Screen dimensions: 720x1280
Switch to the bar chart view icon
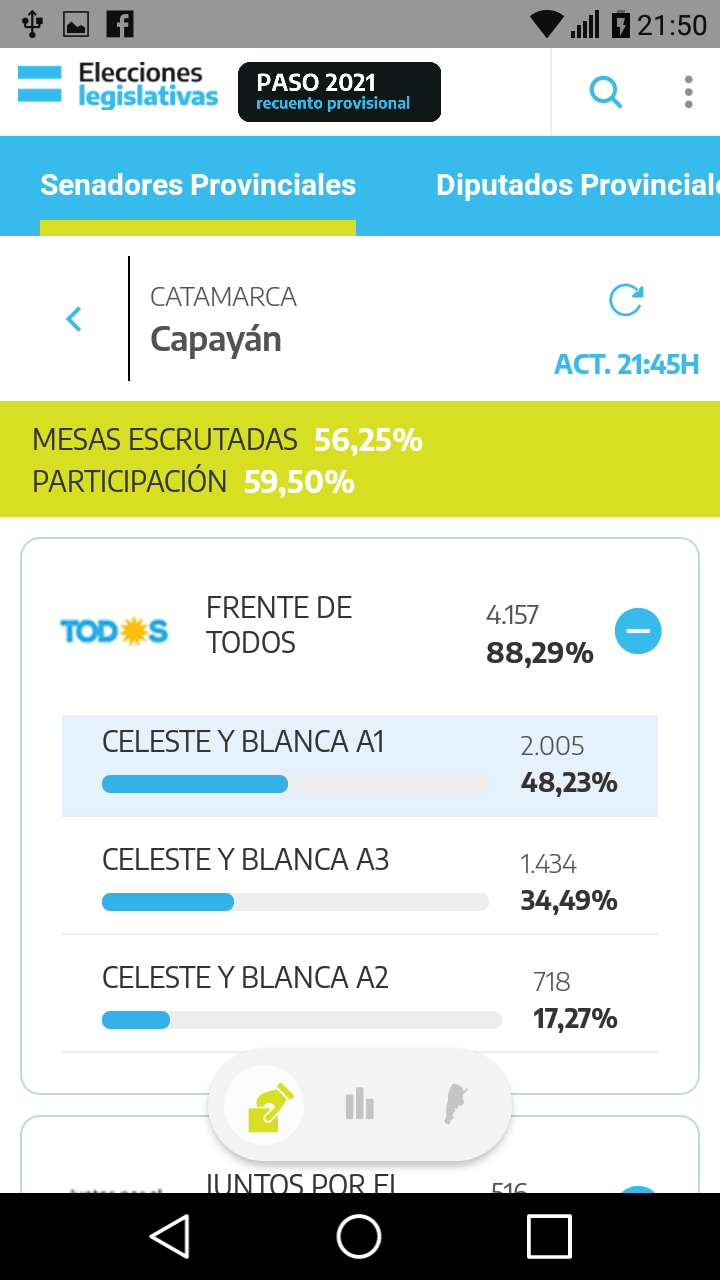click(x=359, y=1105)
